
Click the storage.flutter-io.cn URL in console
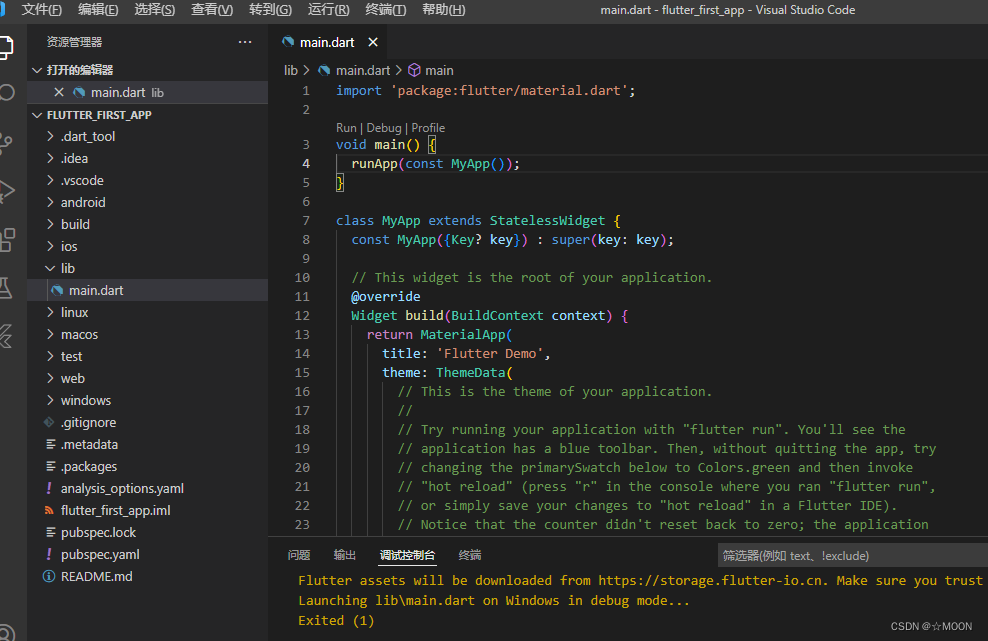tap(711, 580)
